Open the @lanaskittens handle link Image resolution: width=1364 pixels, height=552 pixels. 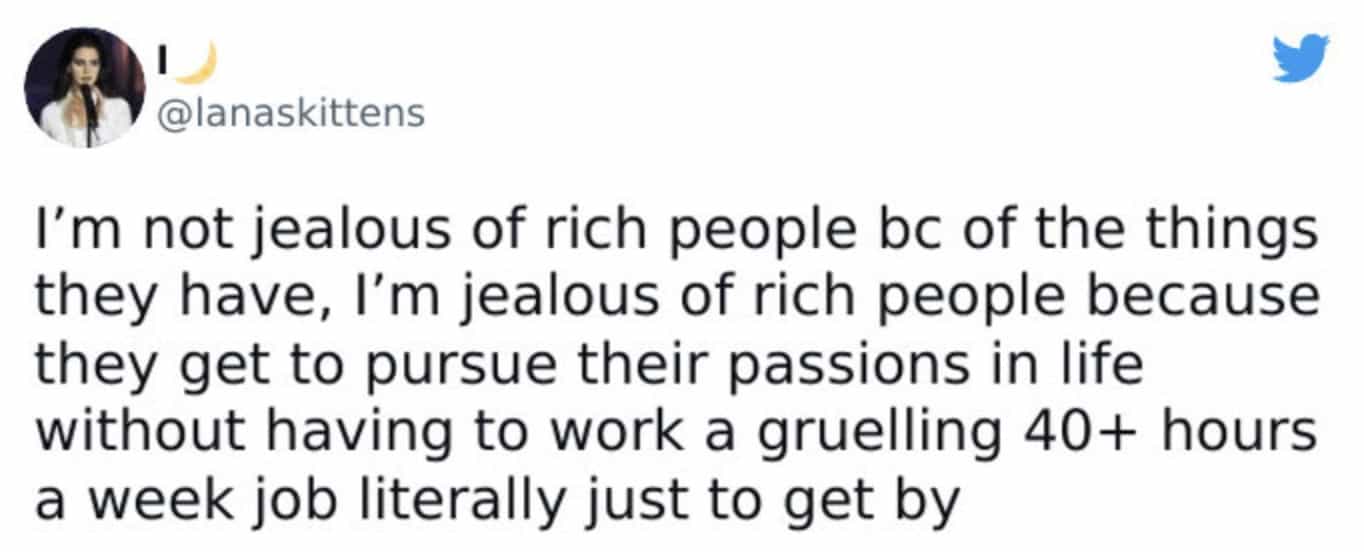(289, 114)
